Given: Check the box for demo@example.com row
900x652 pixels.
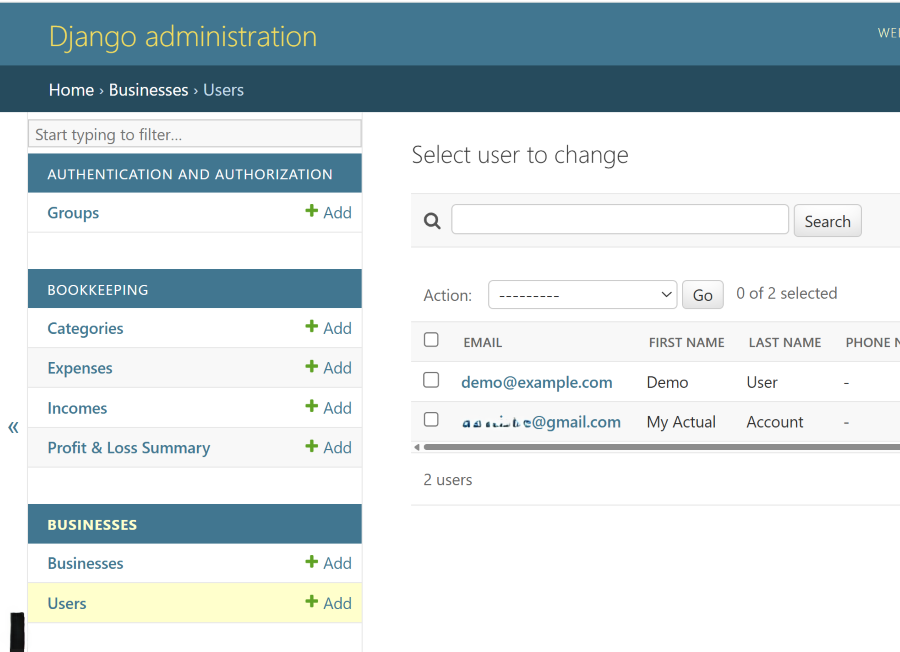Looking at the screenshot, I should 431,380.
